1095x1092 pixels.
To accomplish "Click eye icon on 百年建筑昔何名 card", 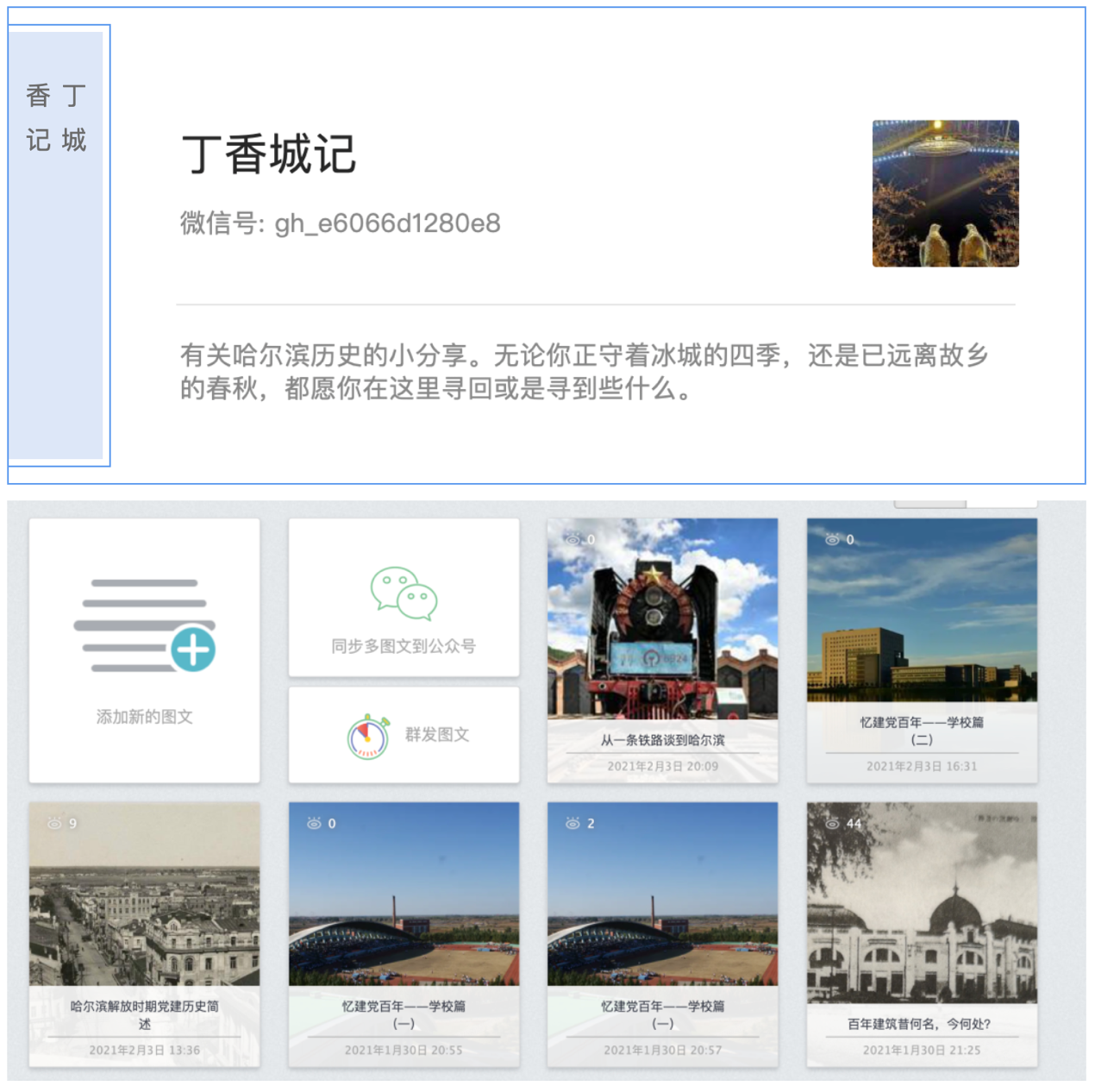I will 832,824.
